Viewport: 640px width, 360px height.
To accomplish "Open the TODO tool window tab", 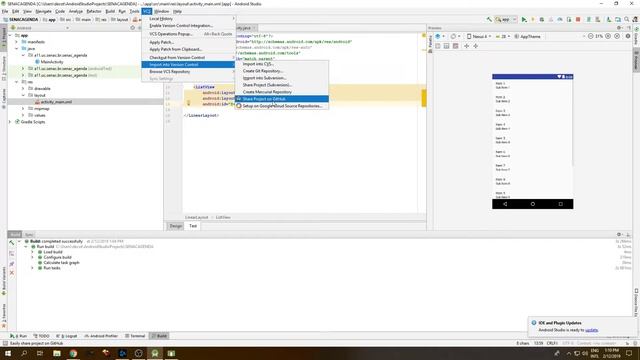I will 41,336.
